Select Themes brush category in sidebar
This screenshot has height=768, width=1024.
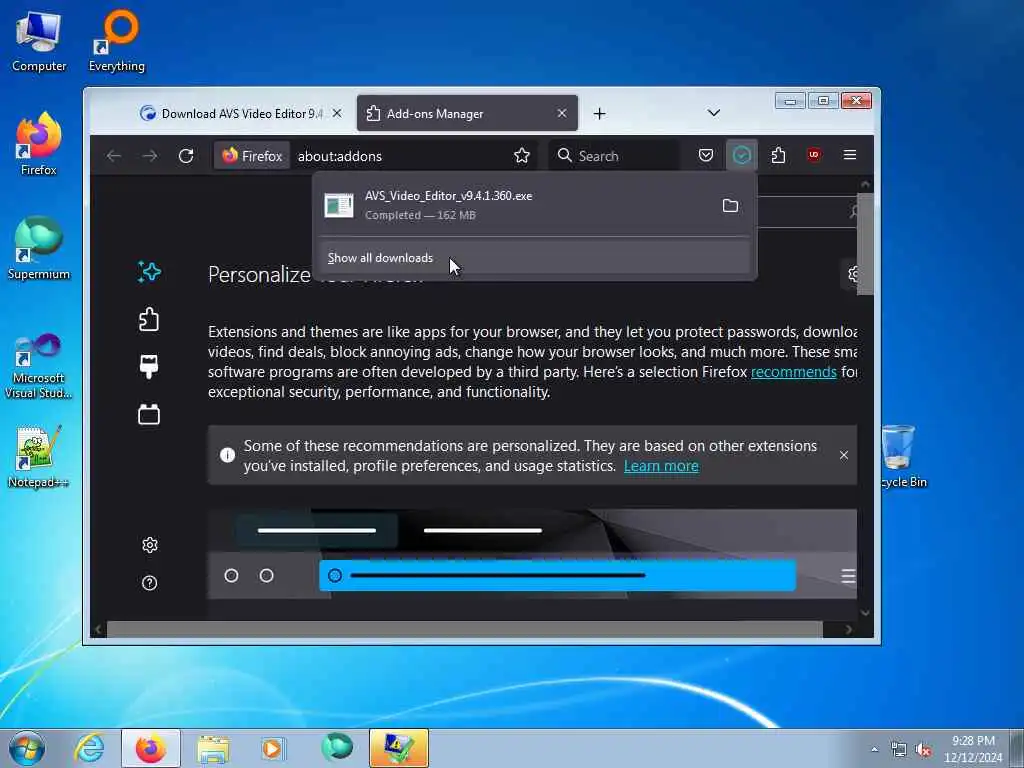(x=149, y=366)
